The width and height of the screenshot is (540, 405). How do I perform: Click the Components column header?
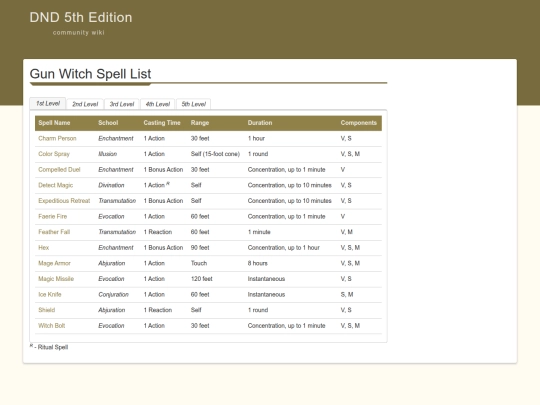tap(359, 123)
